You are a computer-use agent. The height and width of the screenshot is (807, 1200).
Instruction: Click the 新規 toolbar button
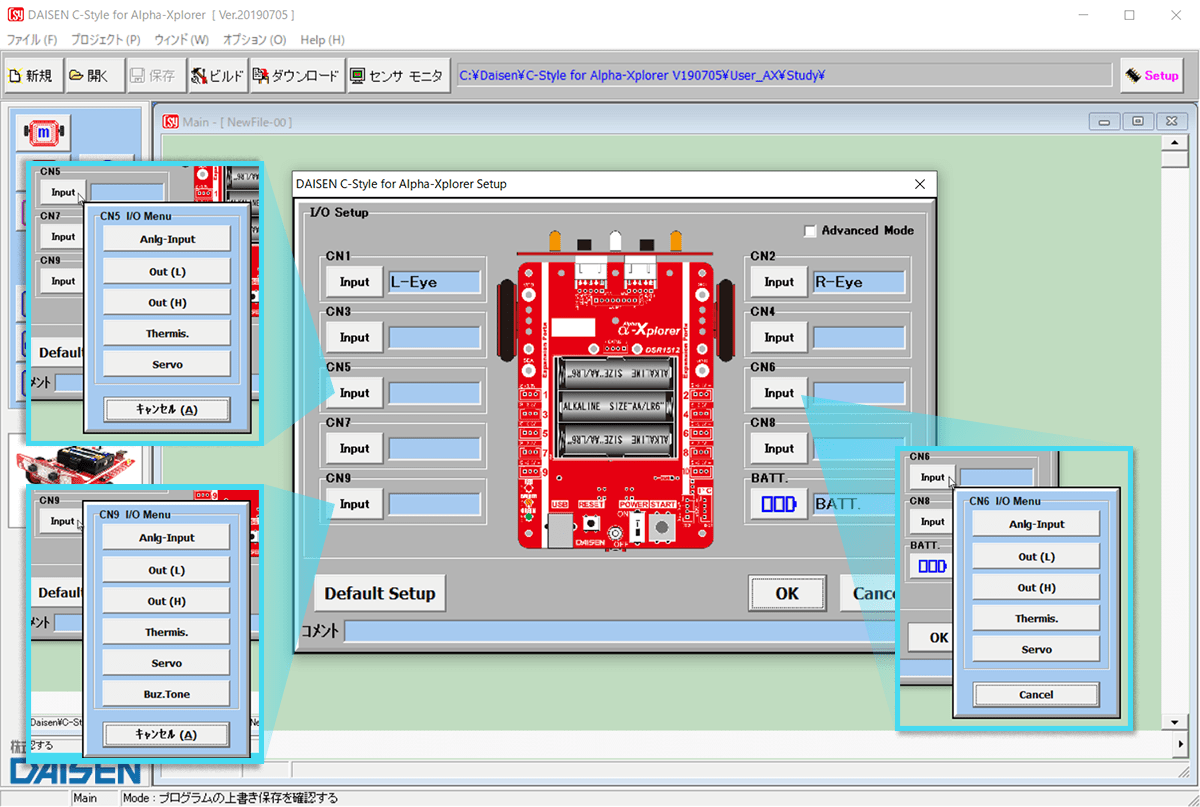coord(31,76)
